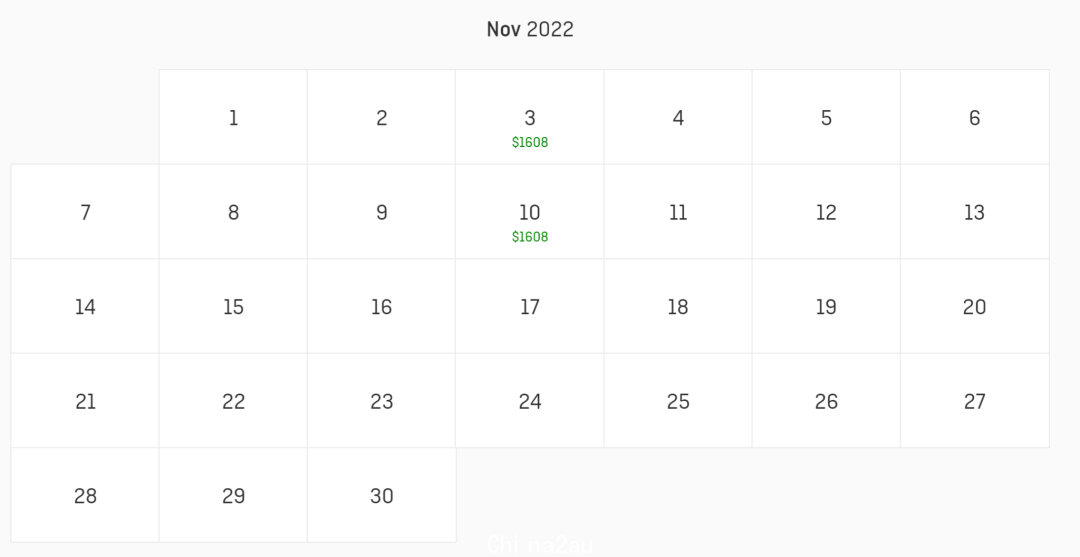Choose date 1 in the calendar
The width and height of the screenshot is (1080, 557).
click(x=233, y=117)
